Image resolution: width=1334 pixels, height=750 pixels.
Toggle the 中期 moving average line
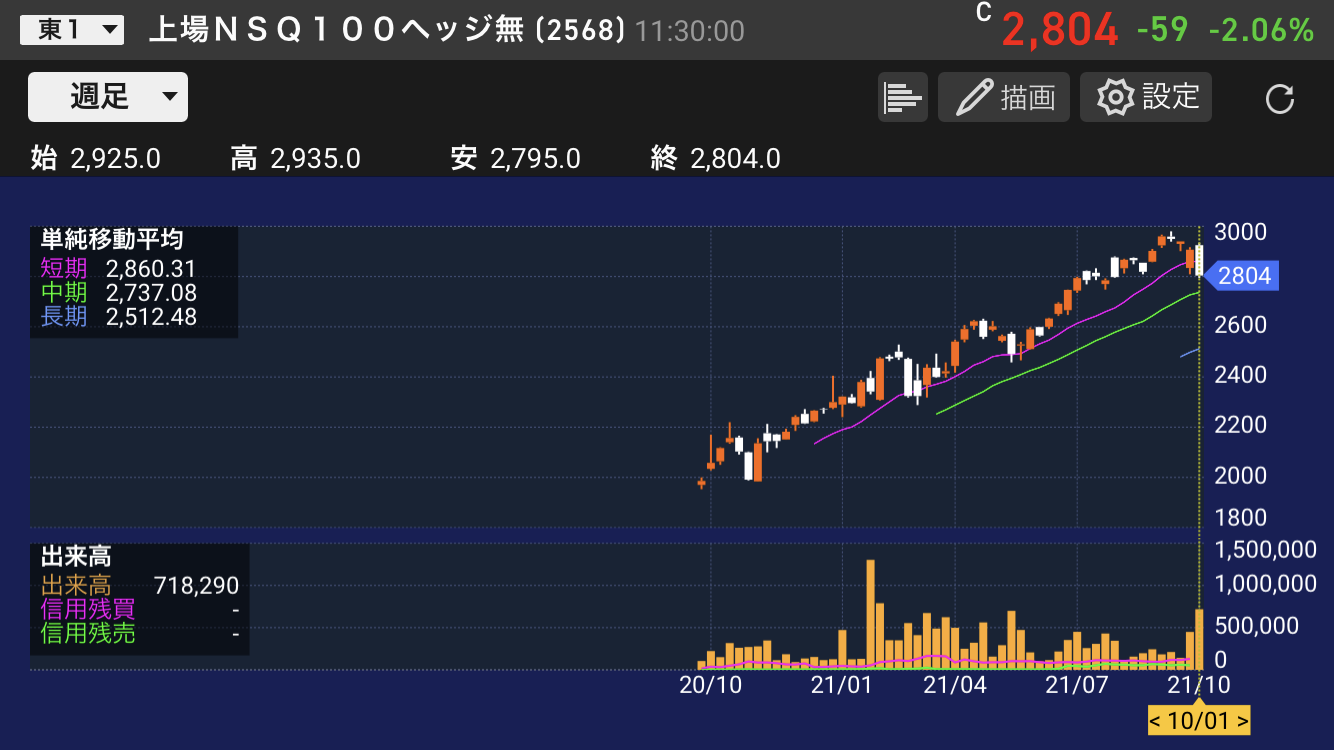pos(64,293)
